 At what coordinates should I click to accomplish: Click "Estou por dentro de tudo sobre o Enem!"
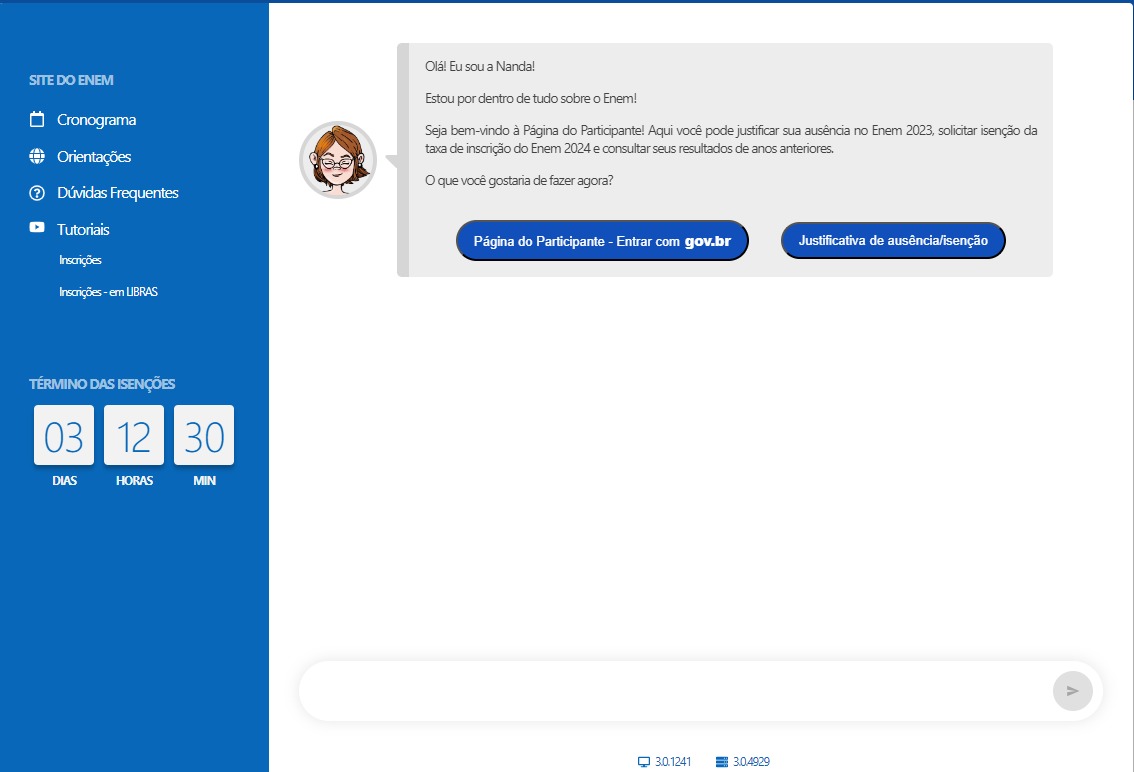point(531,98)
